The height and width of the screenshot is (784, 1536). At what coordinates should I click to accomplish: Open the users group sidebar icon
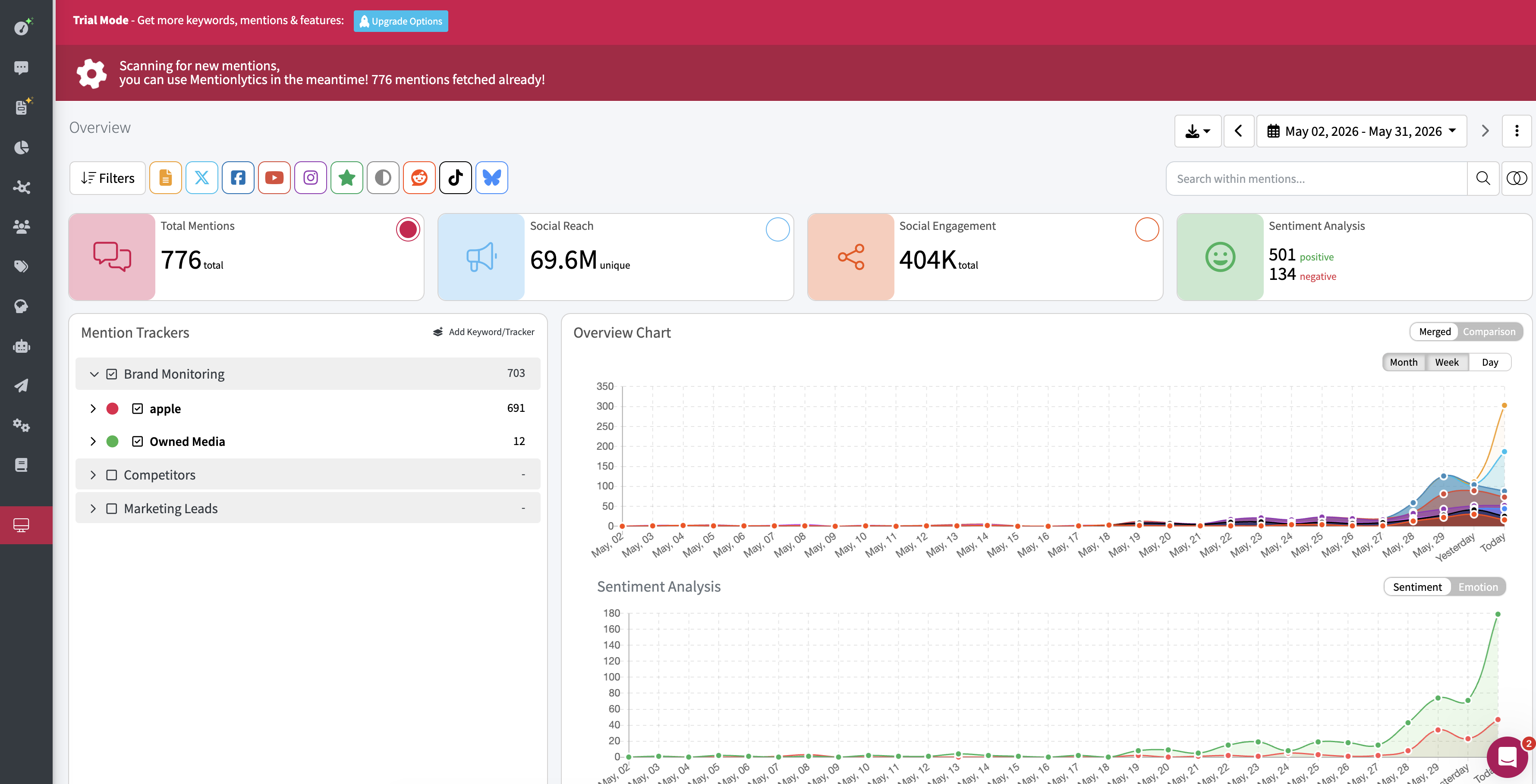[22, 226]
